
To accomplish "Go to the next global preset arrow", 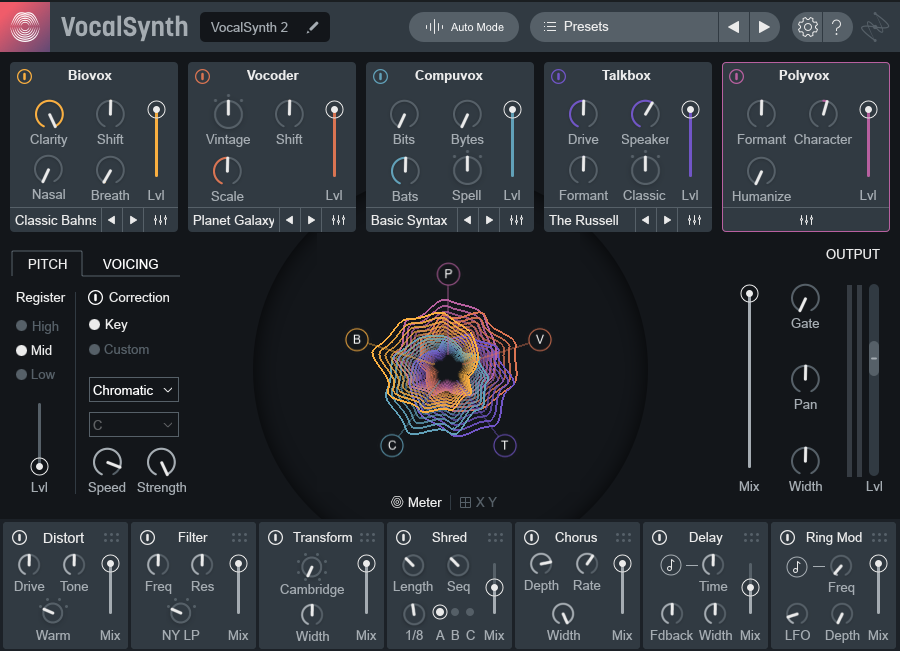I will click(764, 27).
